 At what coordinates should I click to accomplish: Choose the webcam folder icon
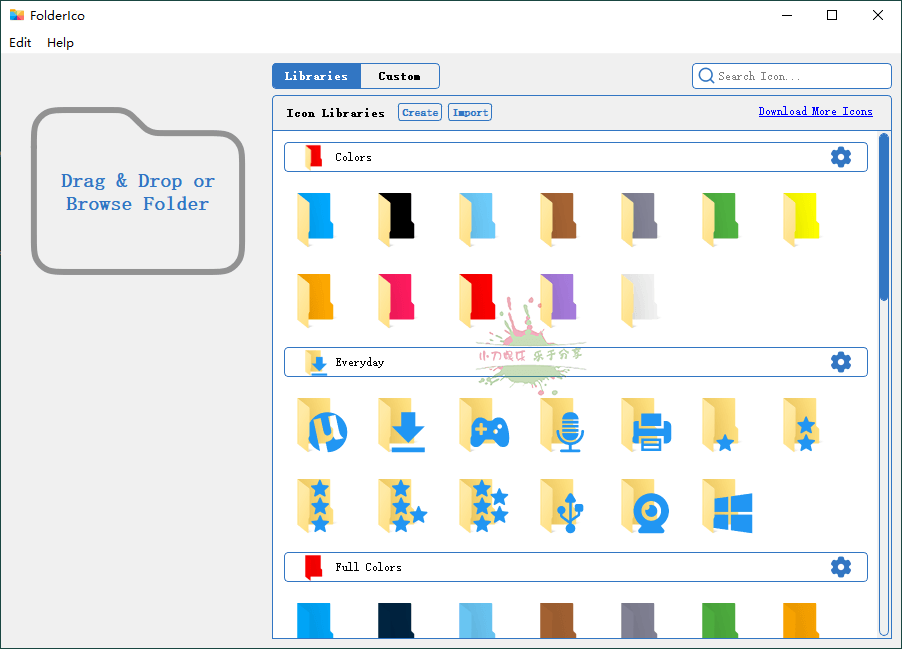645,507
